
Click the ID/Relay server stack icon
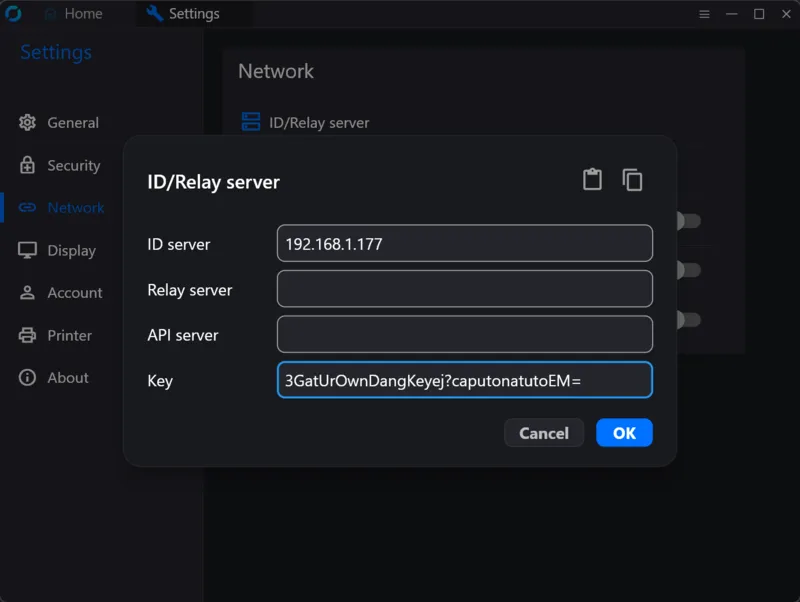[251, 122]
